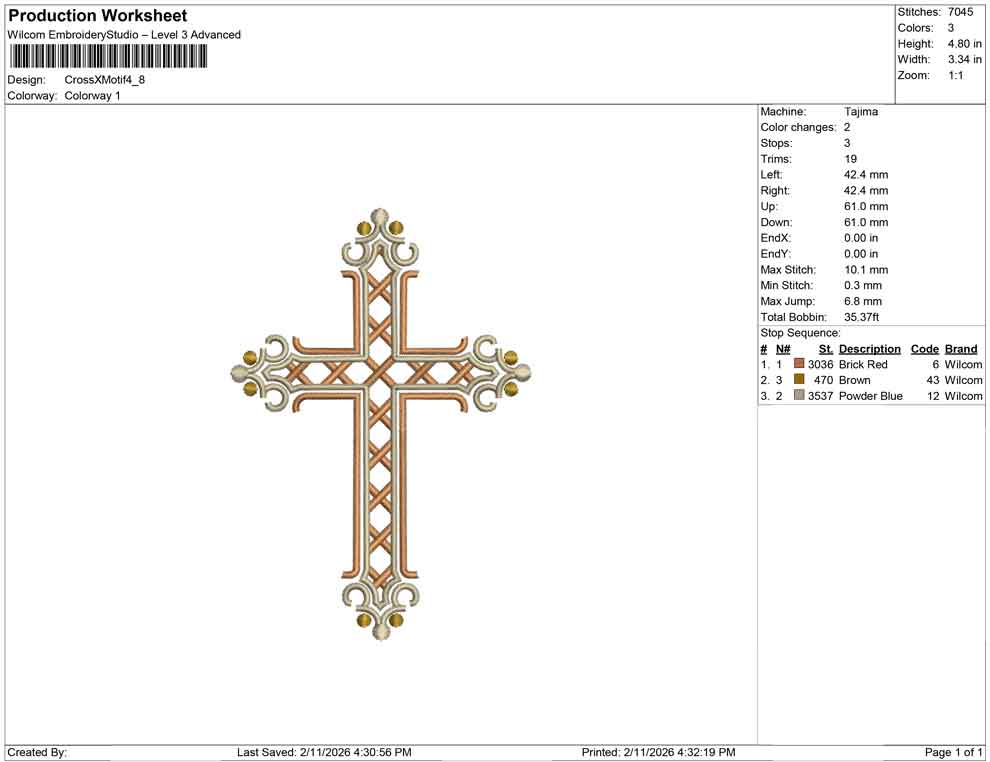Sort by the Description column header
The height and width of the screenshot is (762, 990).
tap(868, 348)
